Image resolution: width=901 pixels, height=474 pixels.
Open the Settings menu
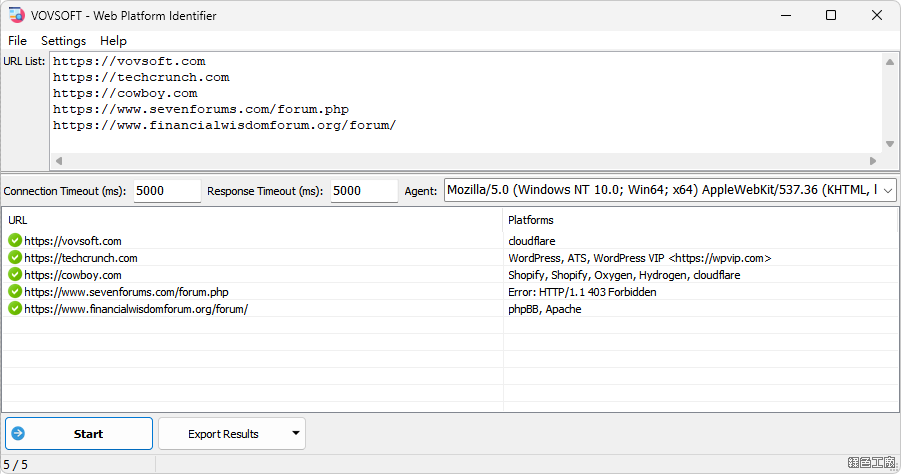[x=63, y=41]
